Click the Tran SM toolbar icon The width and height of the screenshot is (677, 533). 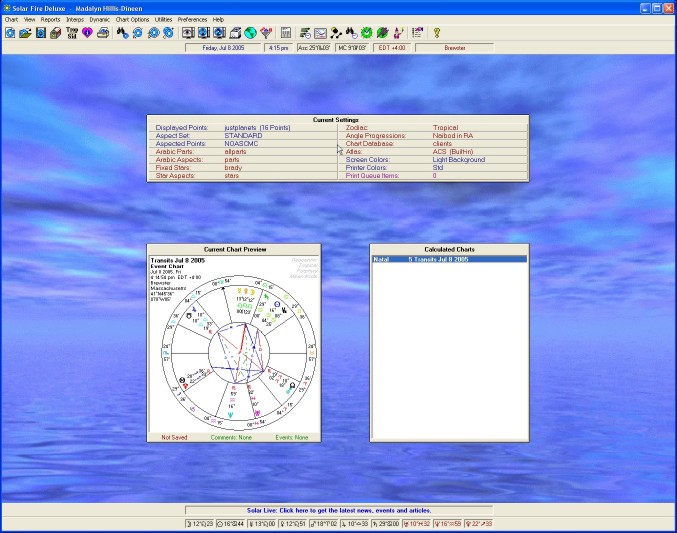tap(71, 33)
